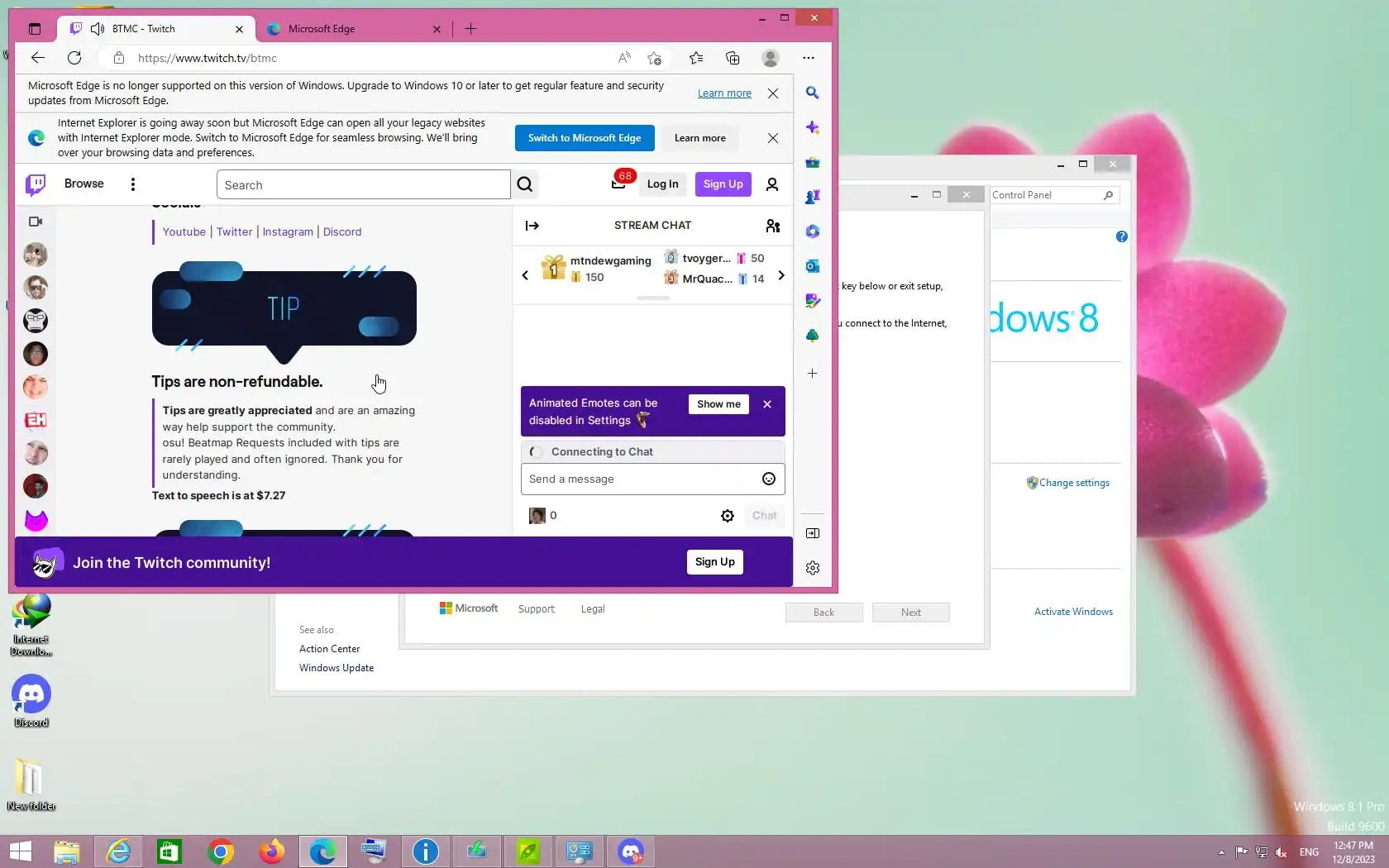Refresh the Twitch page
Image resolution: width=1389 pixels, height=868 pixels.
pyautogui.click(x=74, y=58)
